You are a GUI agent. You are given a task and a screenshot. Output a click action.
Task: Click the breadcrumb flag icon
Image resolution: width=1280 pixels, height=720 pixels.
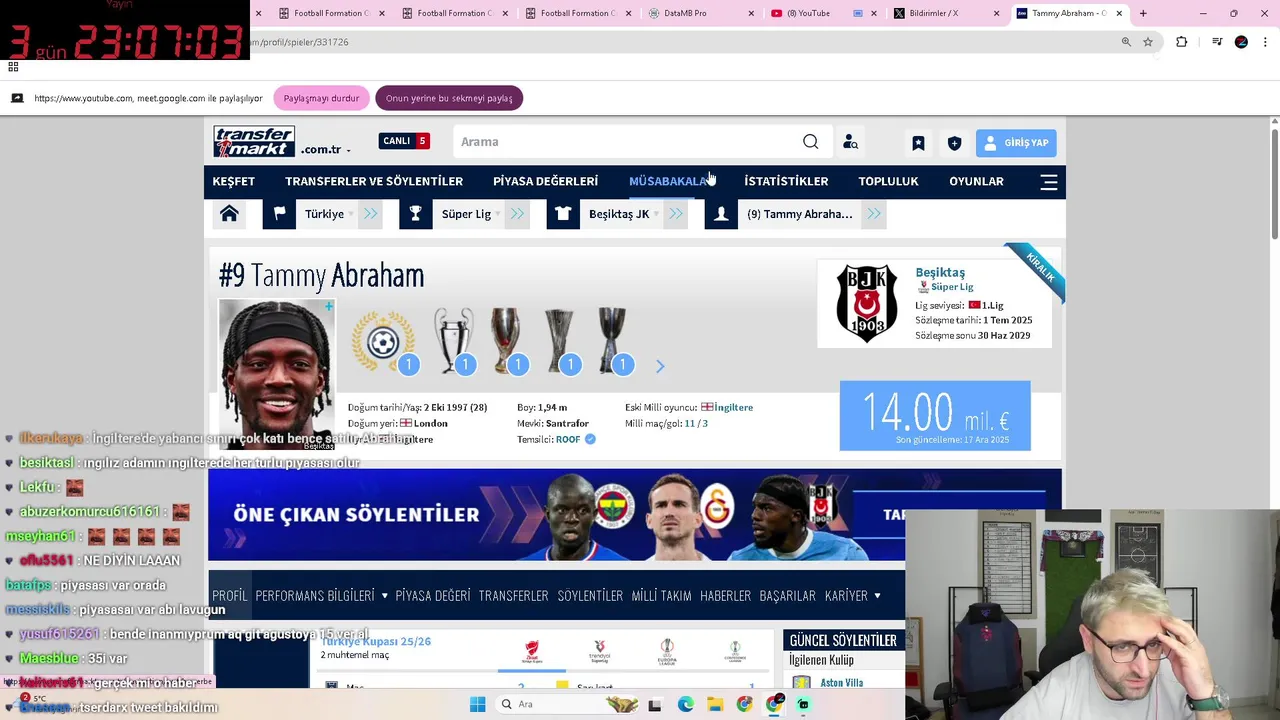[x=279, y=214]
